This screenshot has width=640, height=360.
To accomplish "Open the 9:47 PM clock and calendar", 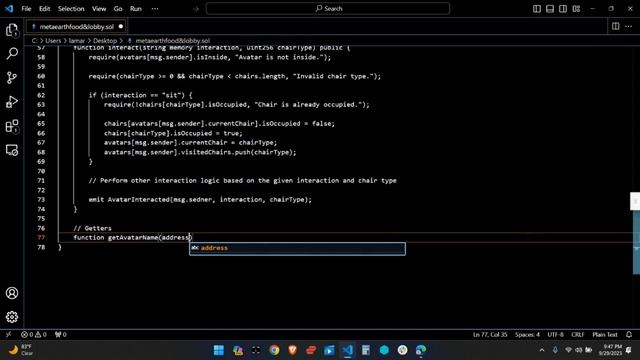I will (610, 350).
